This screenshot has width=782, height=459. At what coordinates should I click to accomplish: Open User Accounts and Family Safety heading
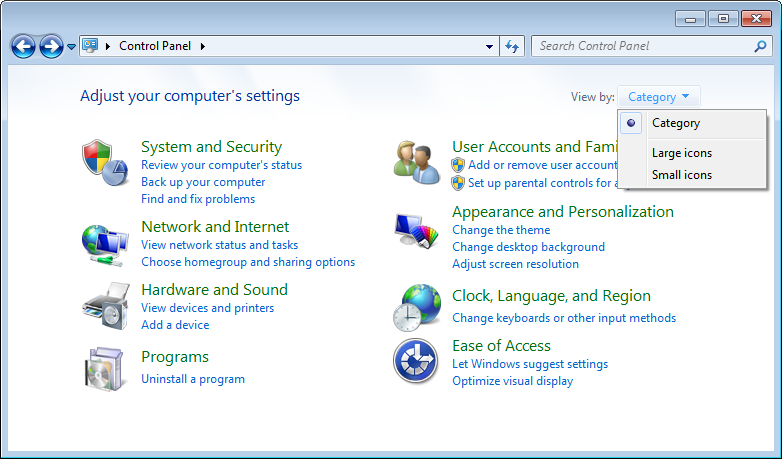[x=535, y=147]
